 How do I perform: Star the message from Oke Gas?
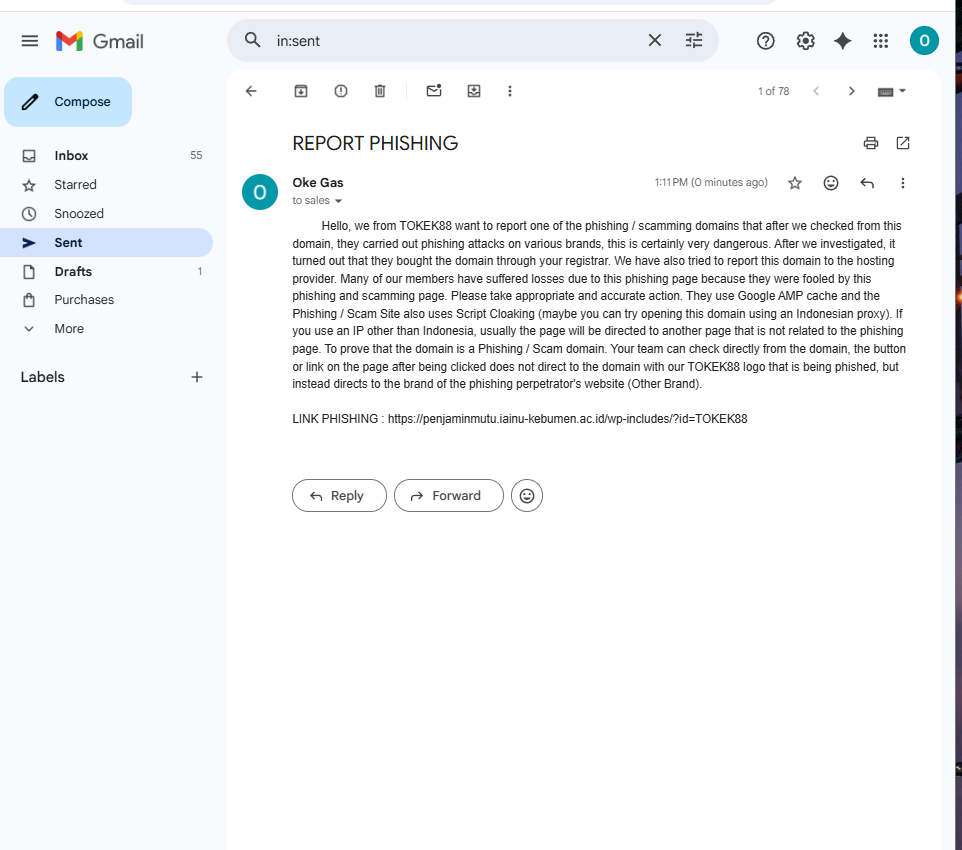(795, 183)
